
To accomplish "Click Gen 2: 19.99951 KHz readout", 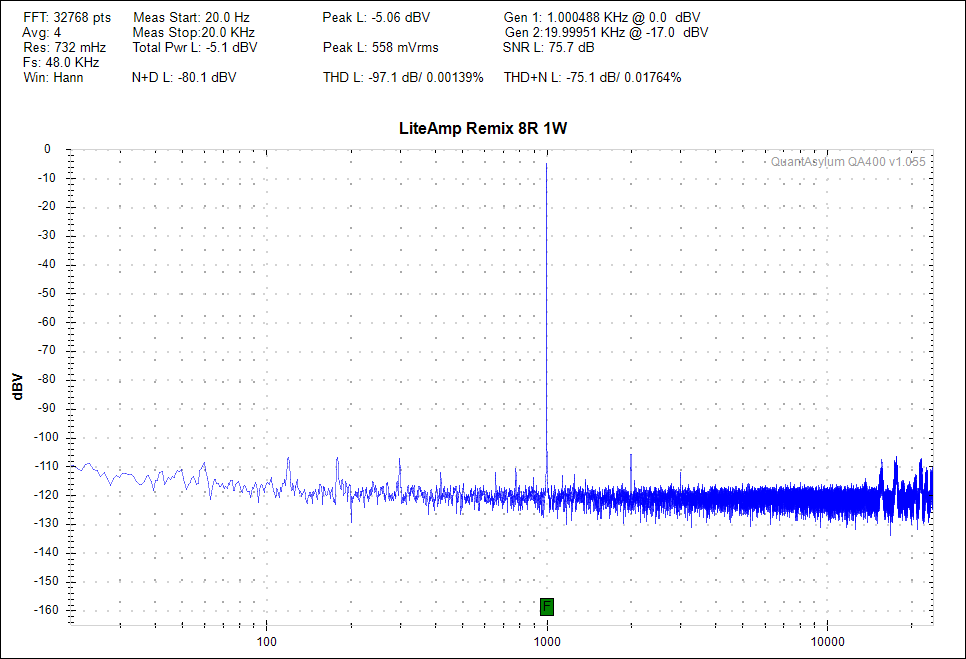I will (x=606, y=32).
